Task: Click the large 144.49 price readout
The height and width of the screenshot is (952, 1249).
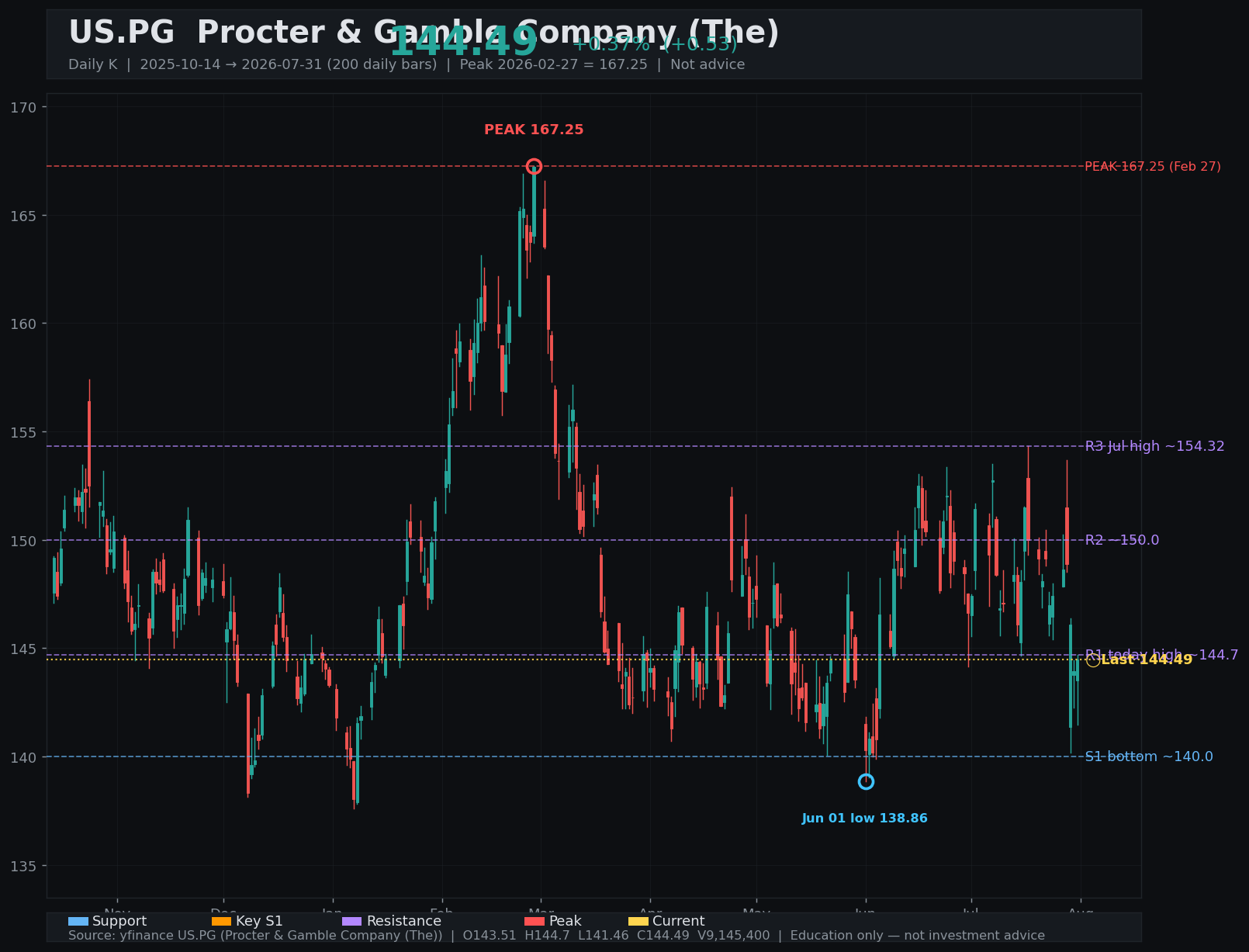Action: click(463, 42)
